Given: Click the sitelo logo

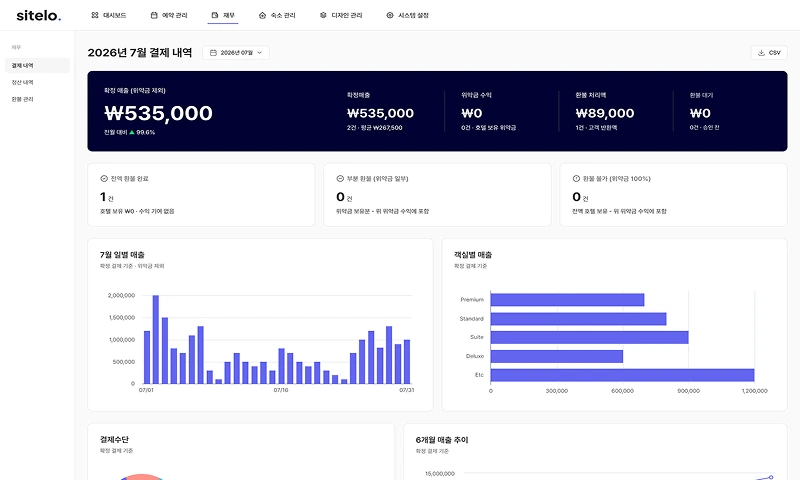Looking at the screenshot, I should (x=39, y=15).
